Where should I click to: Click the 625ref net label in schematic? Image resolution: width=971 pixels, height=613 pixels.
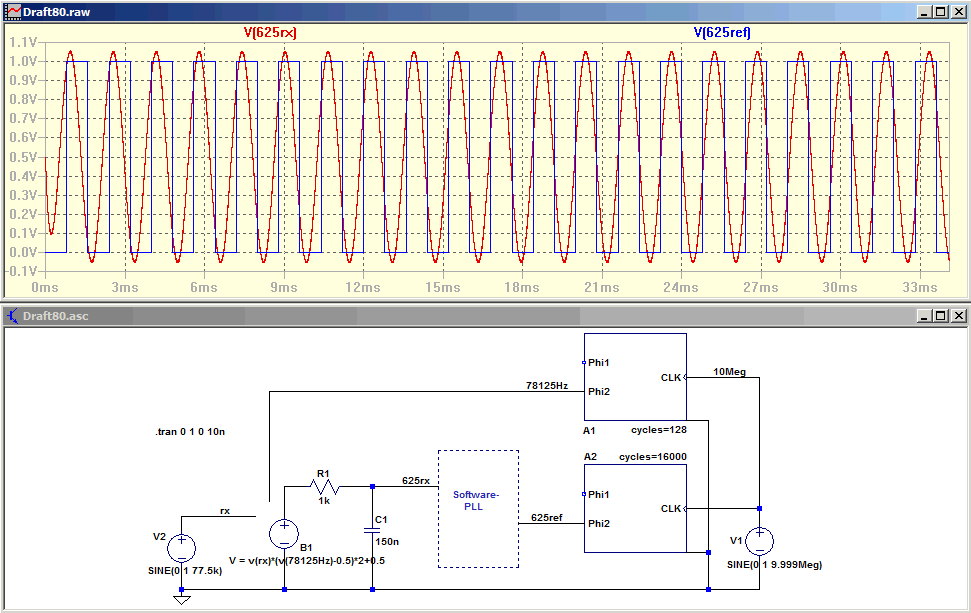pos(547,518)
